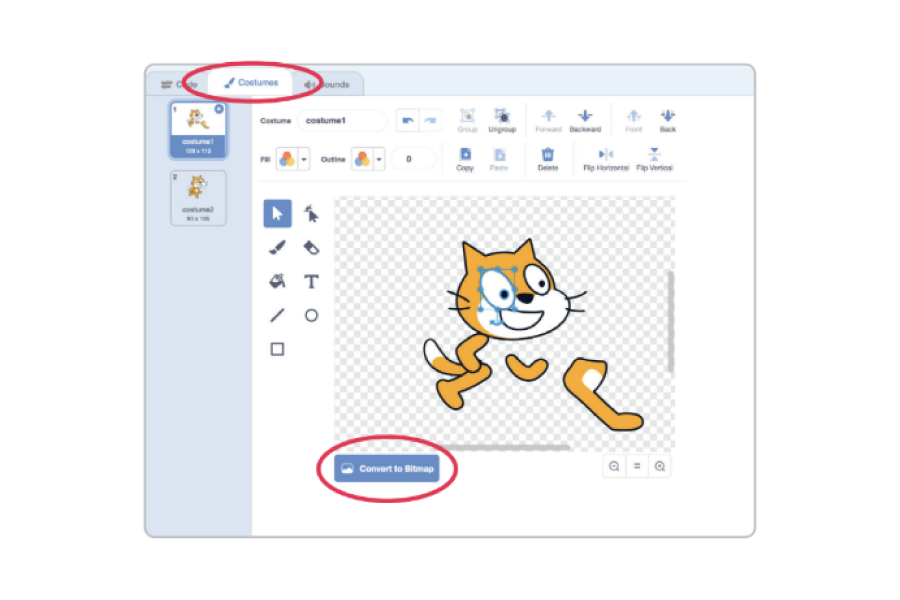Select the Text tool
The width and height of the screenshot is (900, 600).
point(312,281)
